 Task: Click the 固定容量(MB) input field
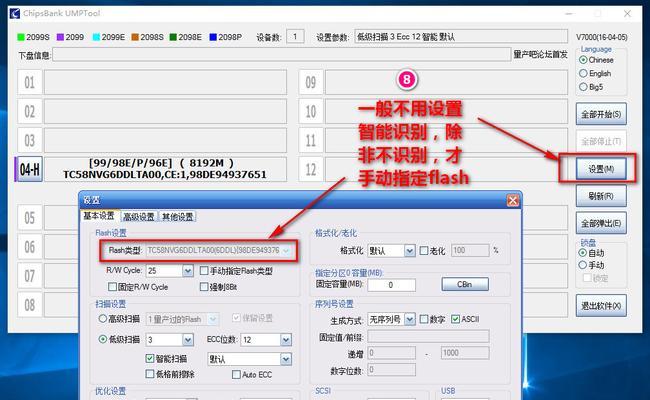(x=391, y=285)
